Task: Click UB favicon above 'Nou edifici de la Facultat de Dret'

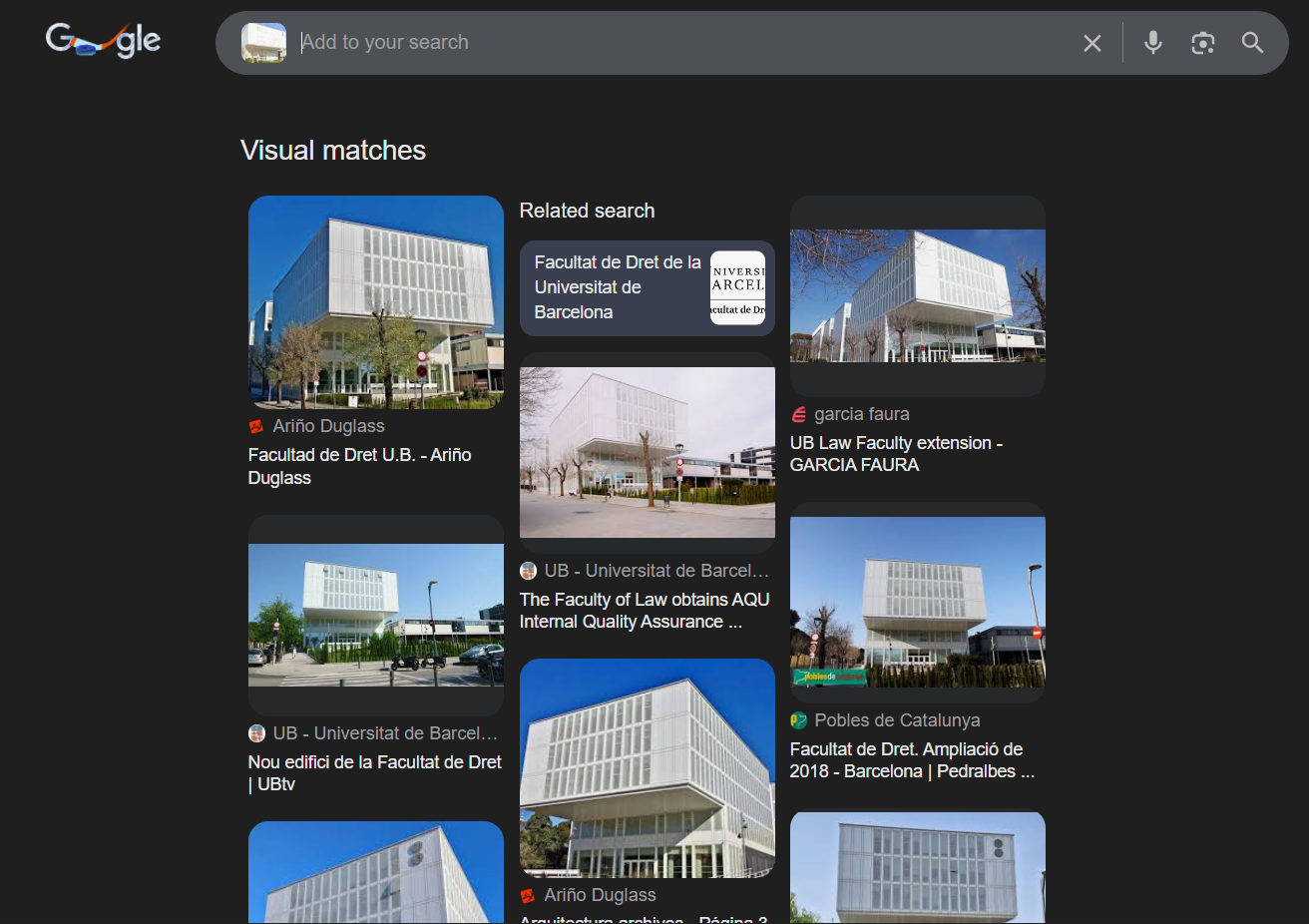Action: [x=256, y=733]
